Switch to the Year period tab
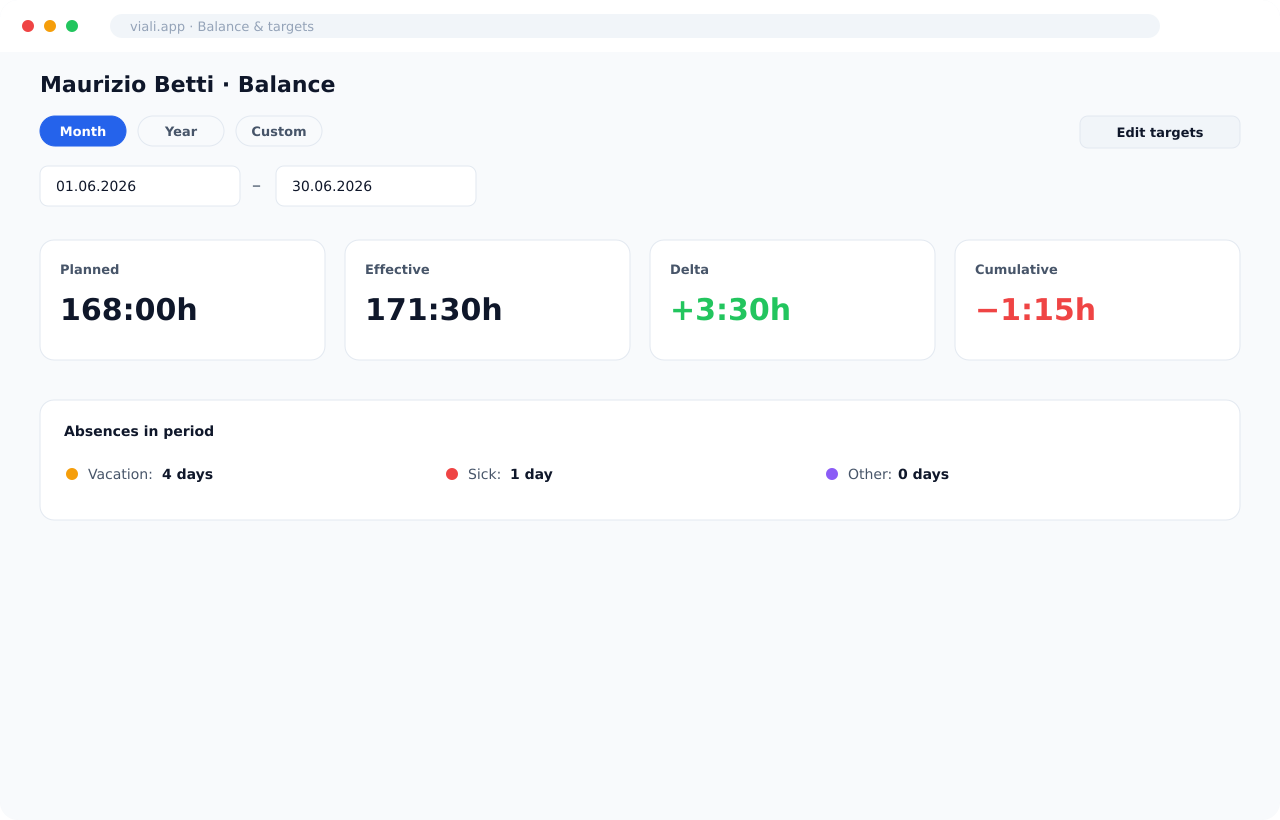This screenshot has height=820, width=1280. click(181, 131)
